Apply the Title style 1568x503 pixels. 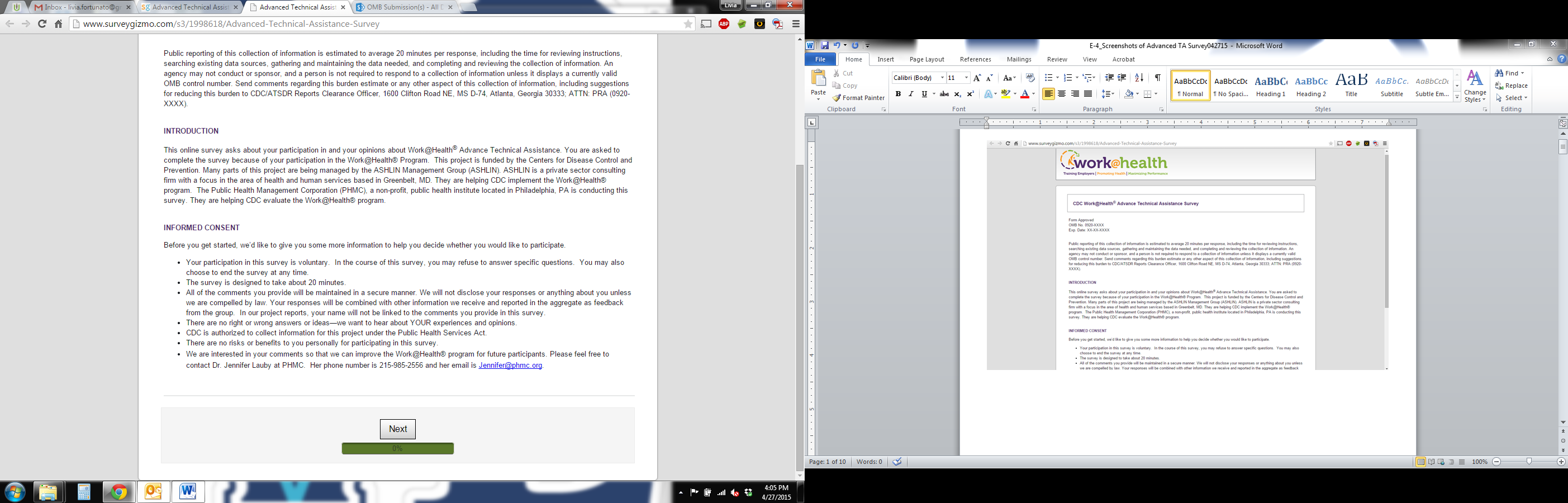1351,86
